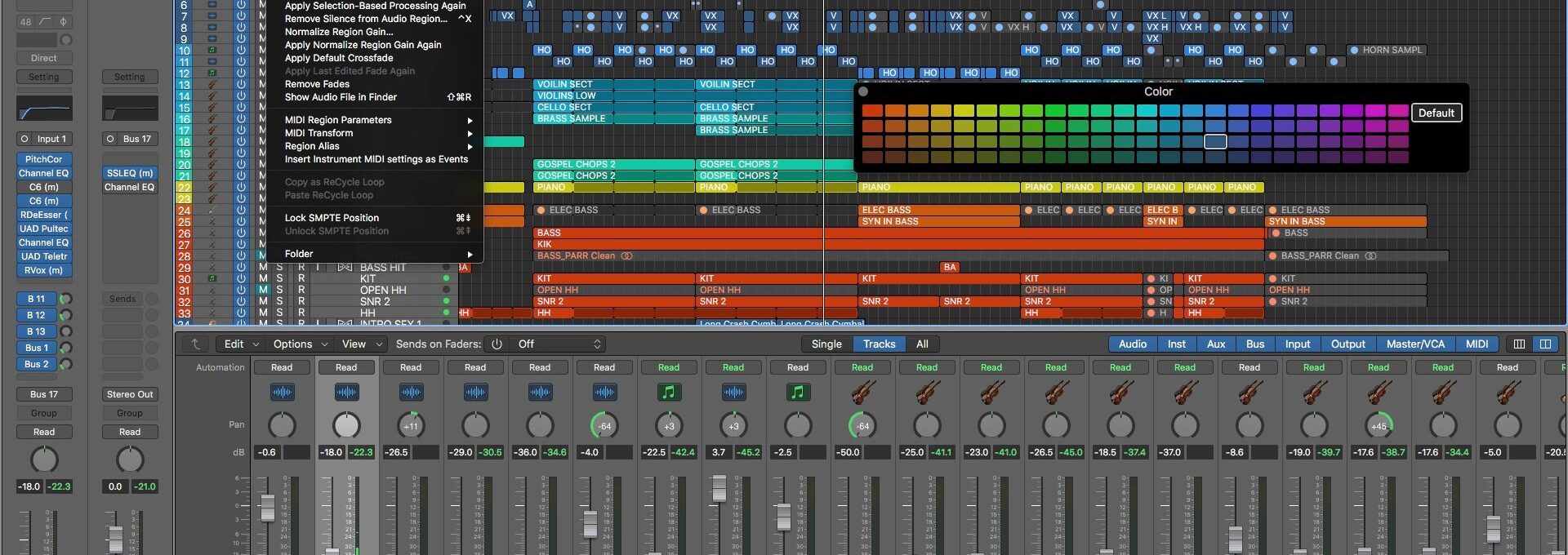
Task: Toggle the Sends on Faders power icon
Action: 497,344
